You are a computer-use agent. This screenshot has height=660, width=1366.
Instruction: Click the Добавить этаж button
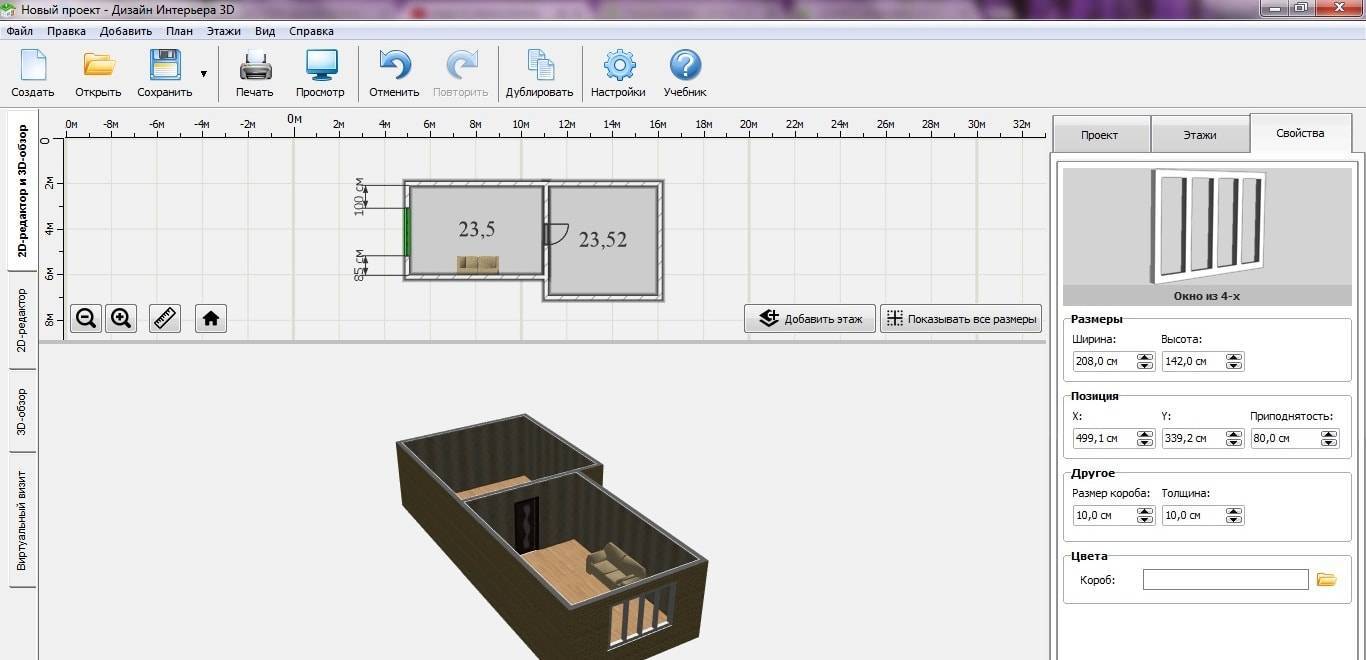coord(810,319)
